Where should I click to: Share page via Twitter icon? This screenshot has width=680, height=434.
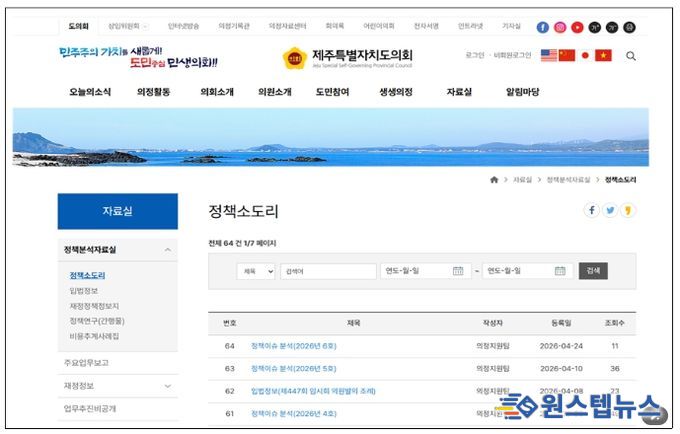coord(610,210)
